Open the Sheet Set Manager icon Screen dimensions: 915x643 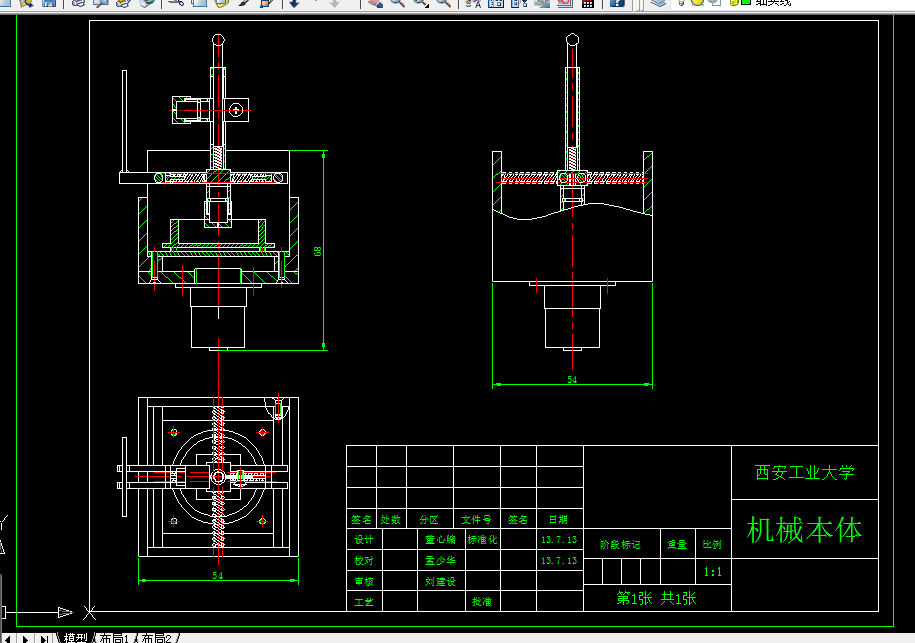pyautogui.click(x=542, y=3)
